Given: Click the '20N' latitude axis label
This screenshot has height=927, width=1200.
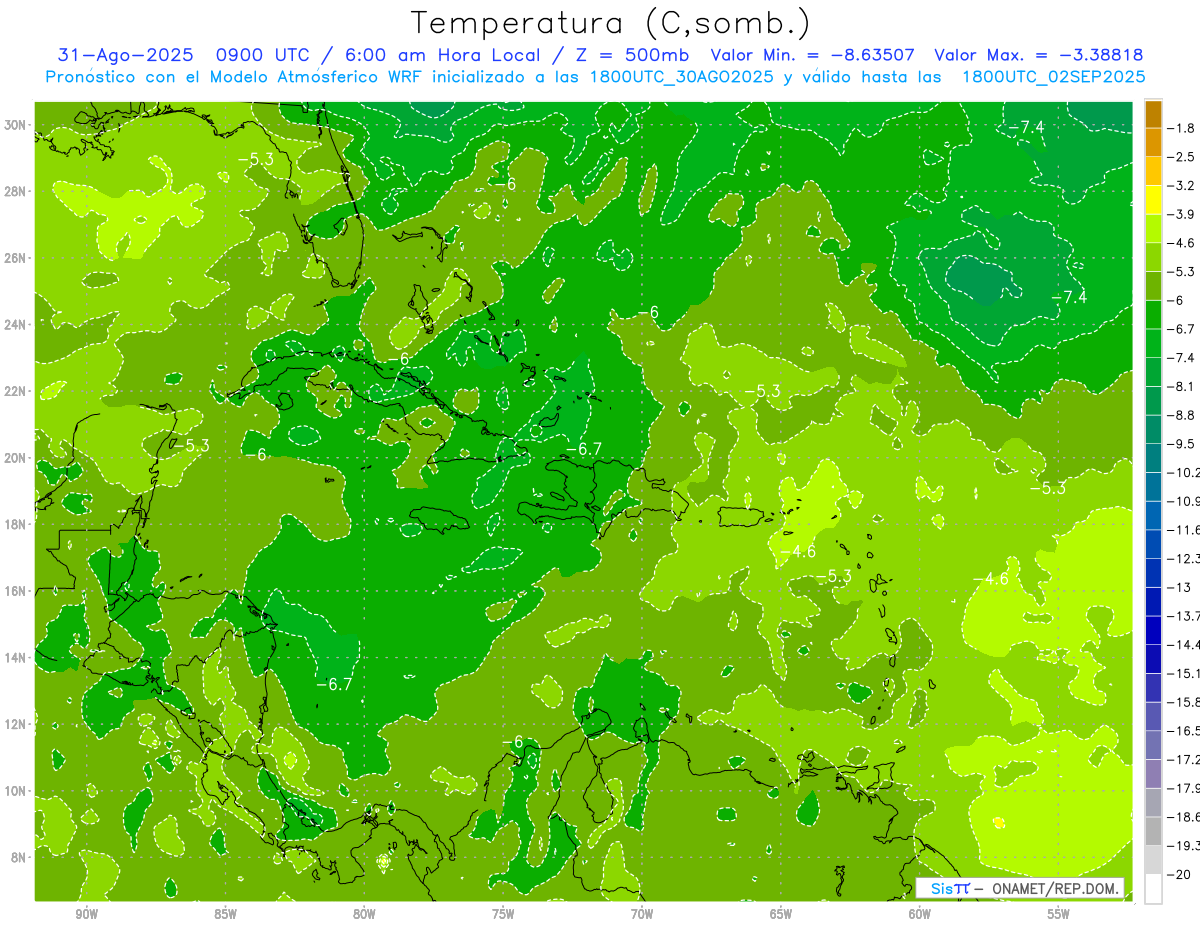Looking at the screenshot, I should coord(16,458).
